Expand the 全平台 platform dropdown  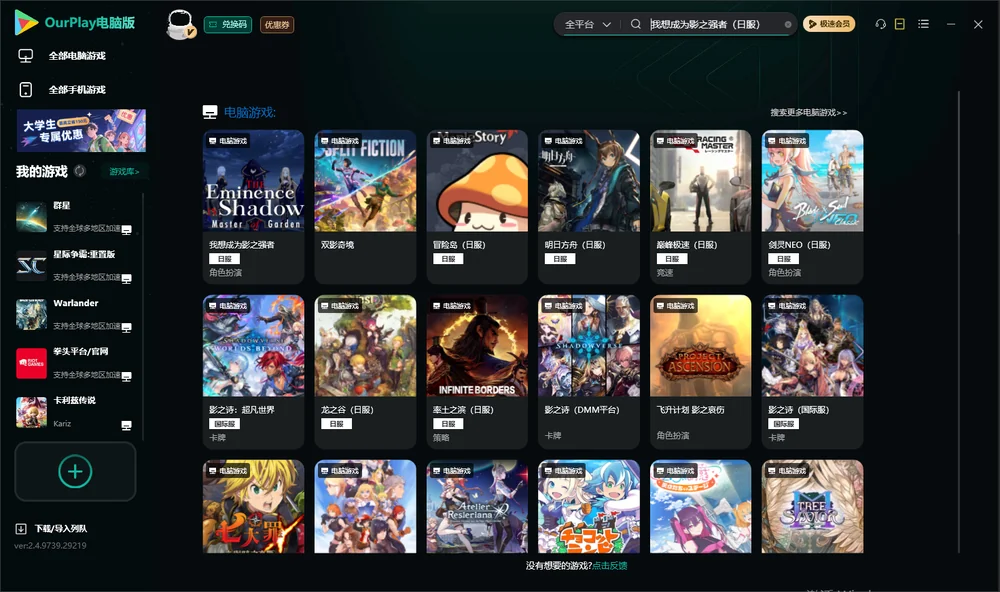coord(587,24)
